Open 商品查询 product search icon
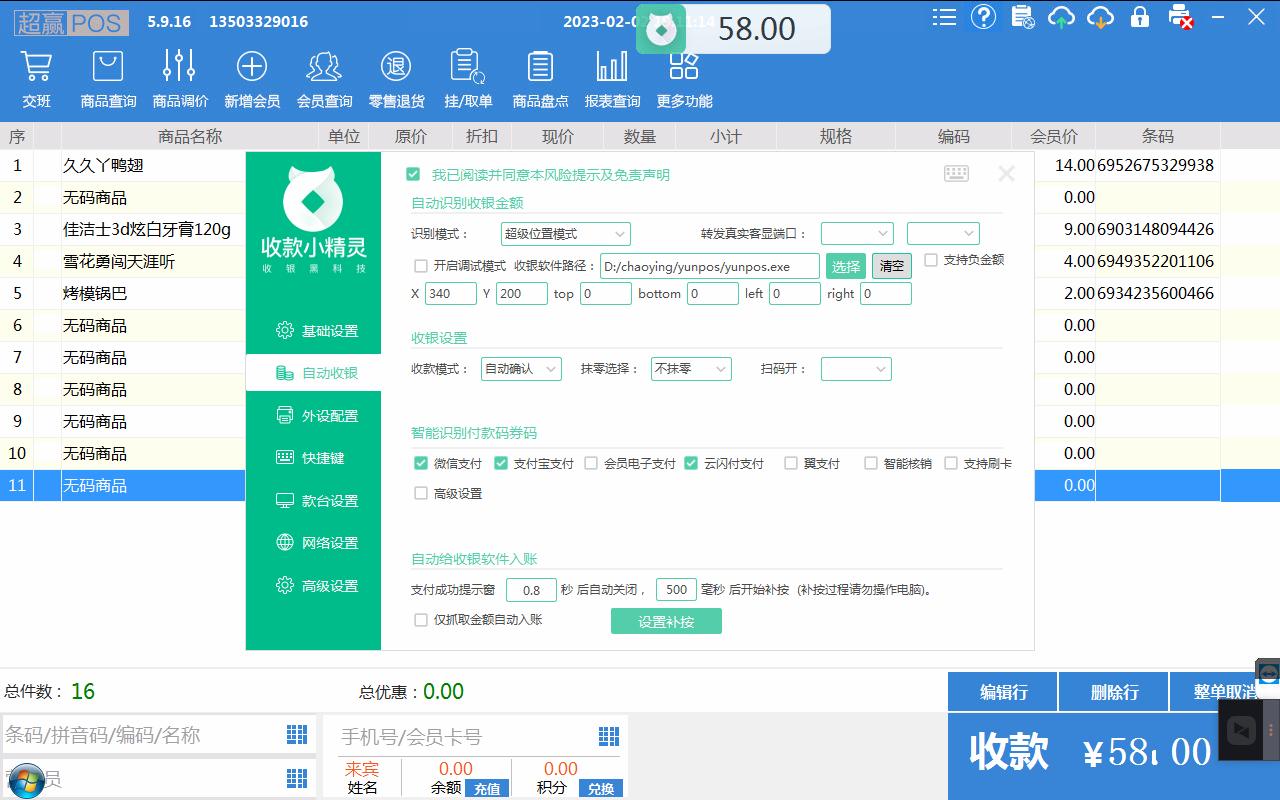The height and width of the screenshot is (800, 1280). [x=108, y=78]
